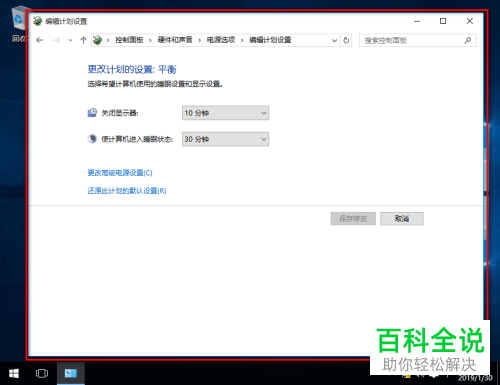Screen dimensions: 500x385
Task: Open 硬件和声音 breadcrumb
Action: point(175,40)
